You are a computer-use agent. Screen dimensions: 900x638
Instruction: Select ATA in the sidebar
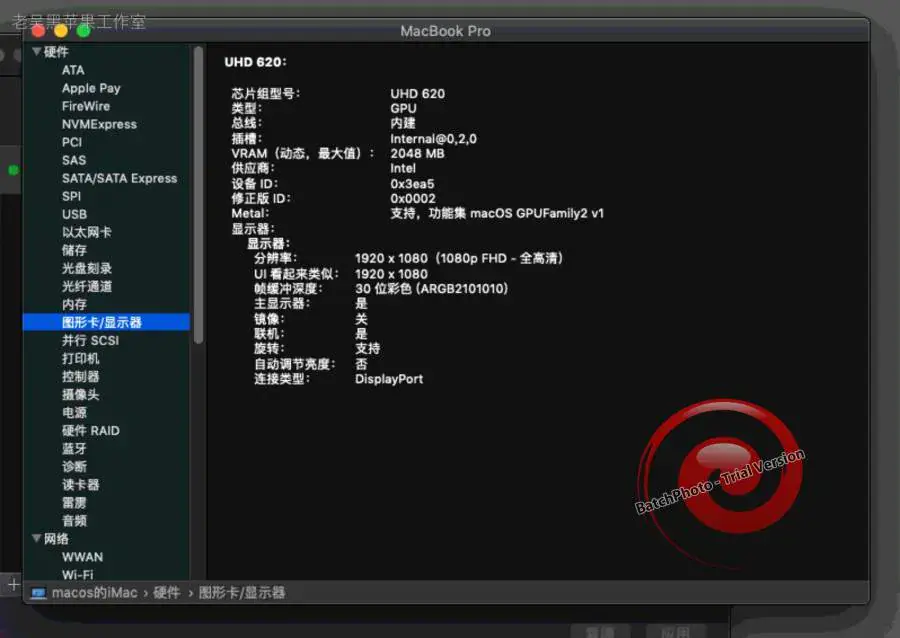click(73, 70)
